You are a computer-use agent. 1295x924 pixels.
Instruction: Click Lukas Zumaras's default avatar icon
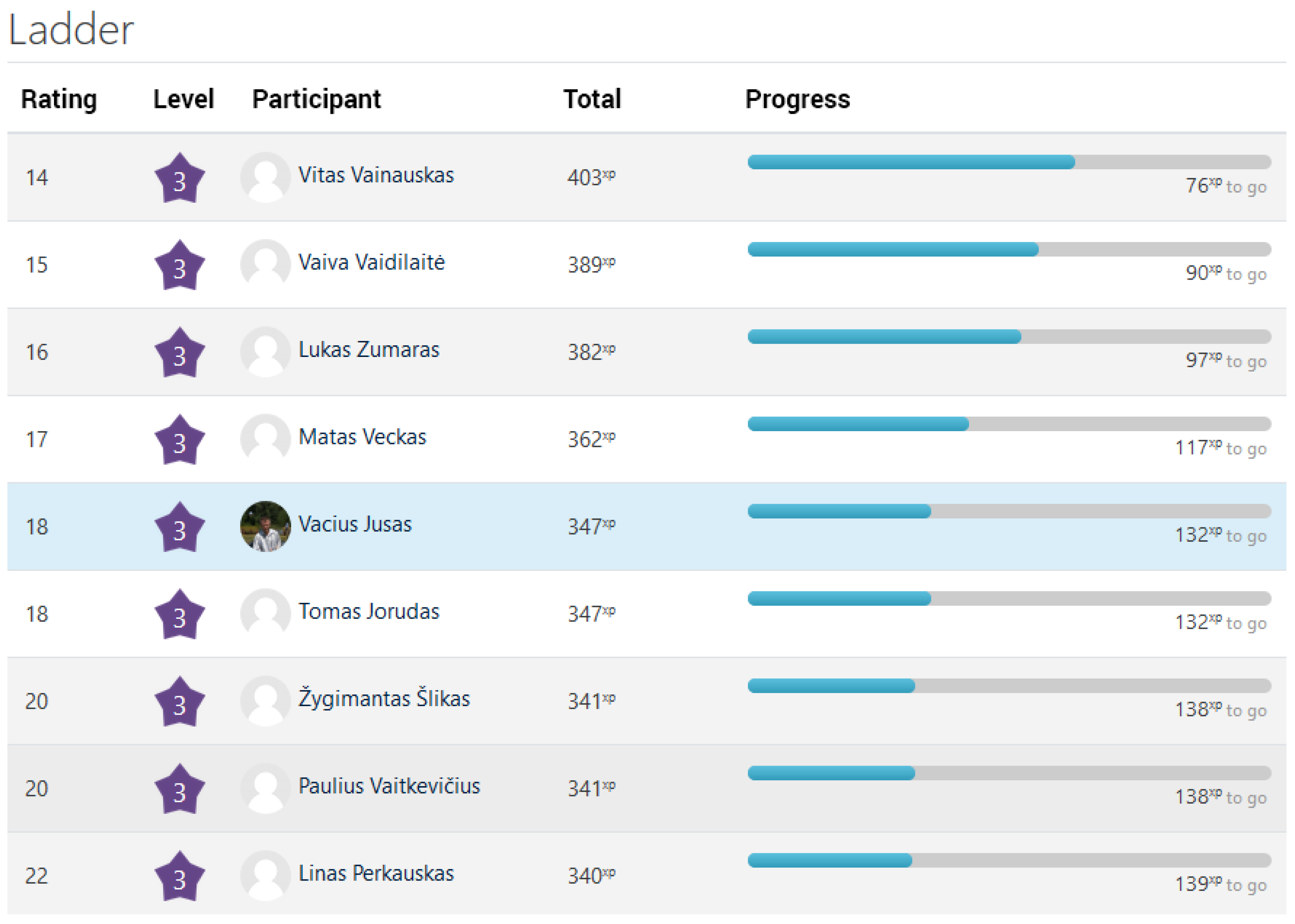point(265,352)
